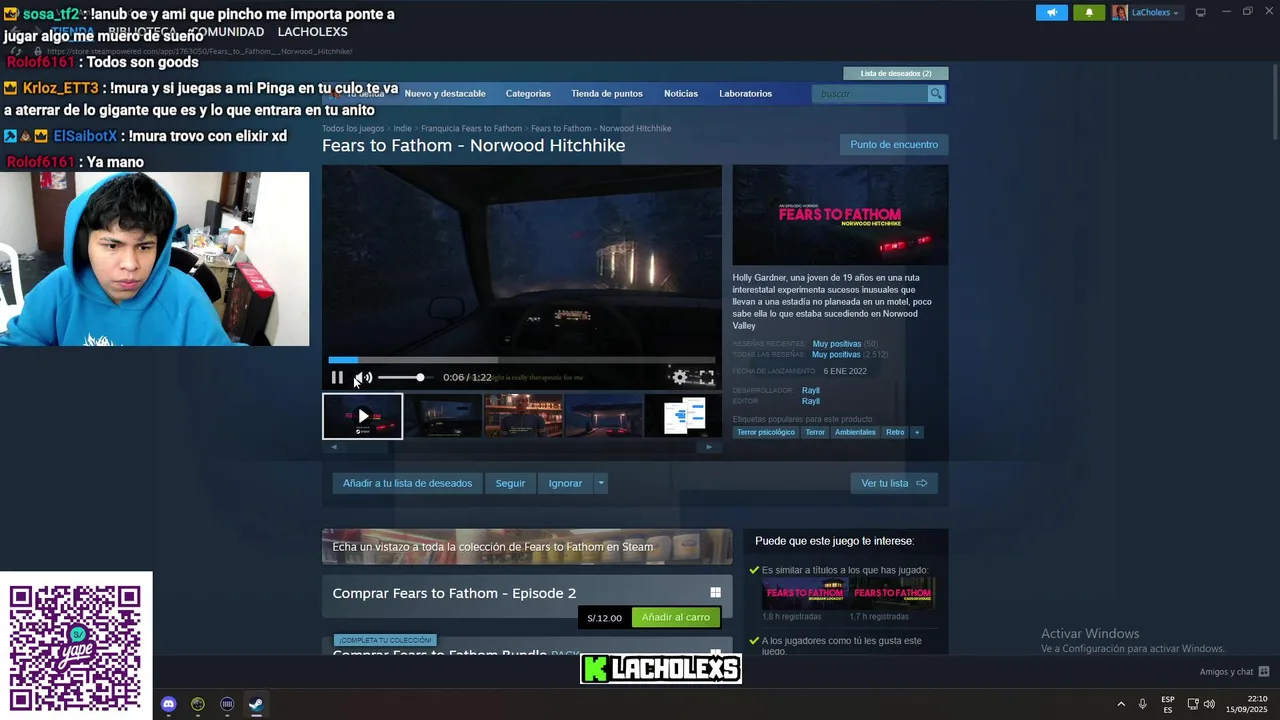Open the game header capsule image
The image size is (1280, 720).
tap(840, 215)
